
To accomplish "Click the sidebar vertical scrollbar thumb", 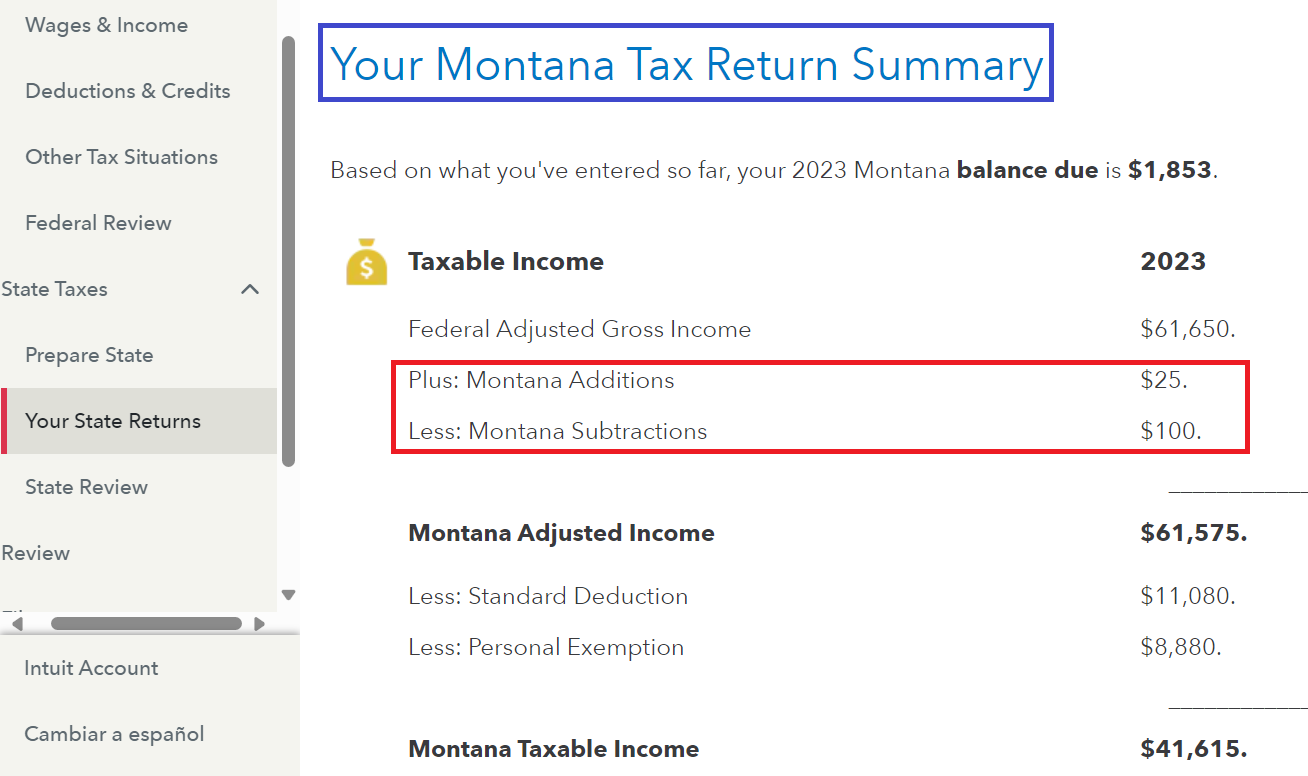I will point(289,252).
